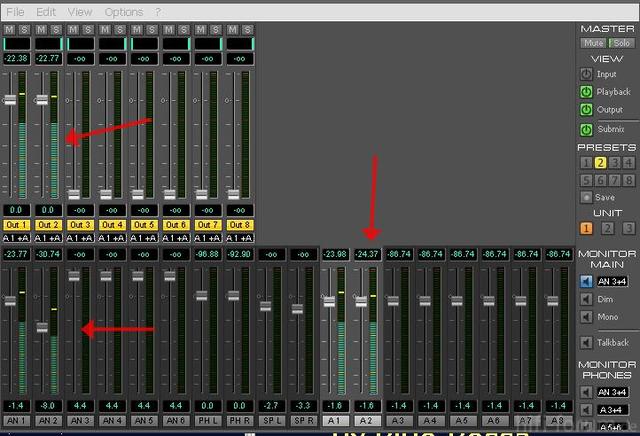
Task: Toggle the Output view power icon
Action: (x=586, y=110)
